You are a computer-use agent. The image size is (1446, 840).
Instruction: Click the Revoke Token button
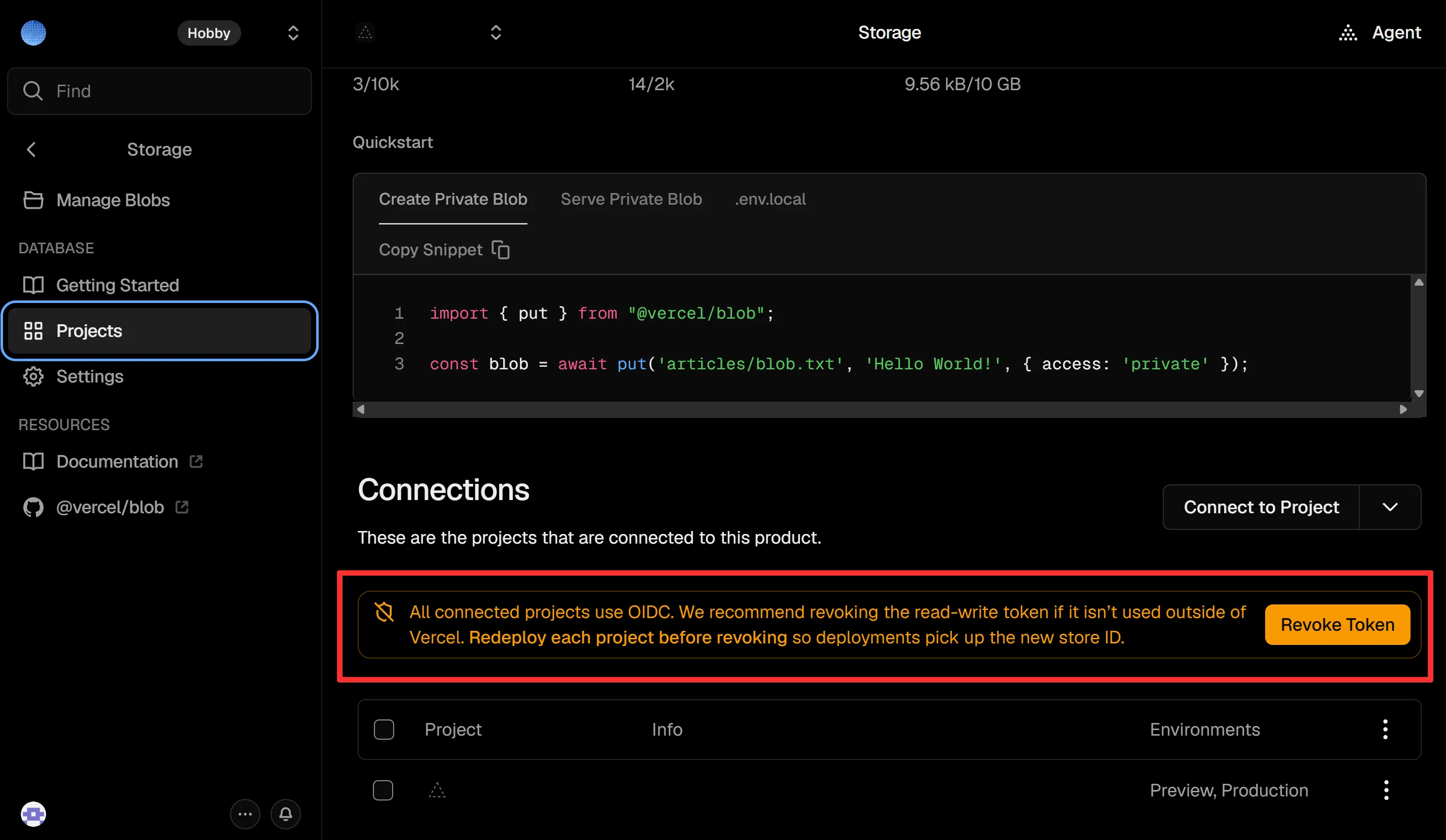pos(1337,624)
